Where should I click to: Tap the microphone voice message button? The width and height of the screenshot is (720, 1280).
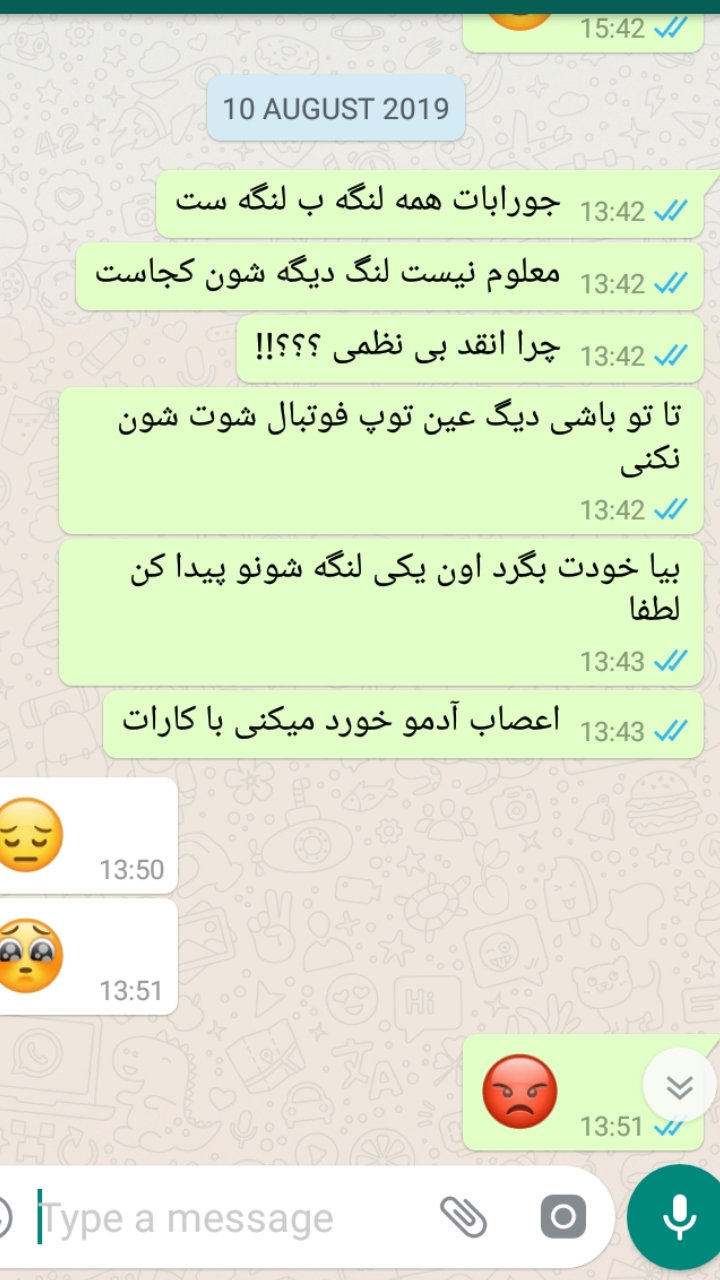point(679,1217)
